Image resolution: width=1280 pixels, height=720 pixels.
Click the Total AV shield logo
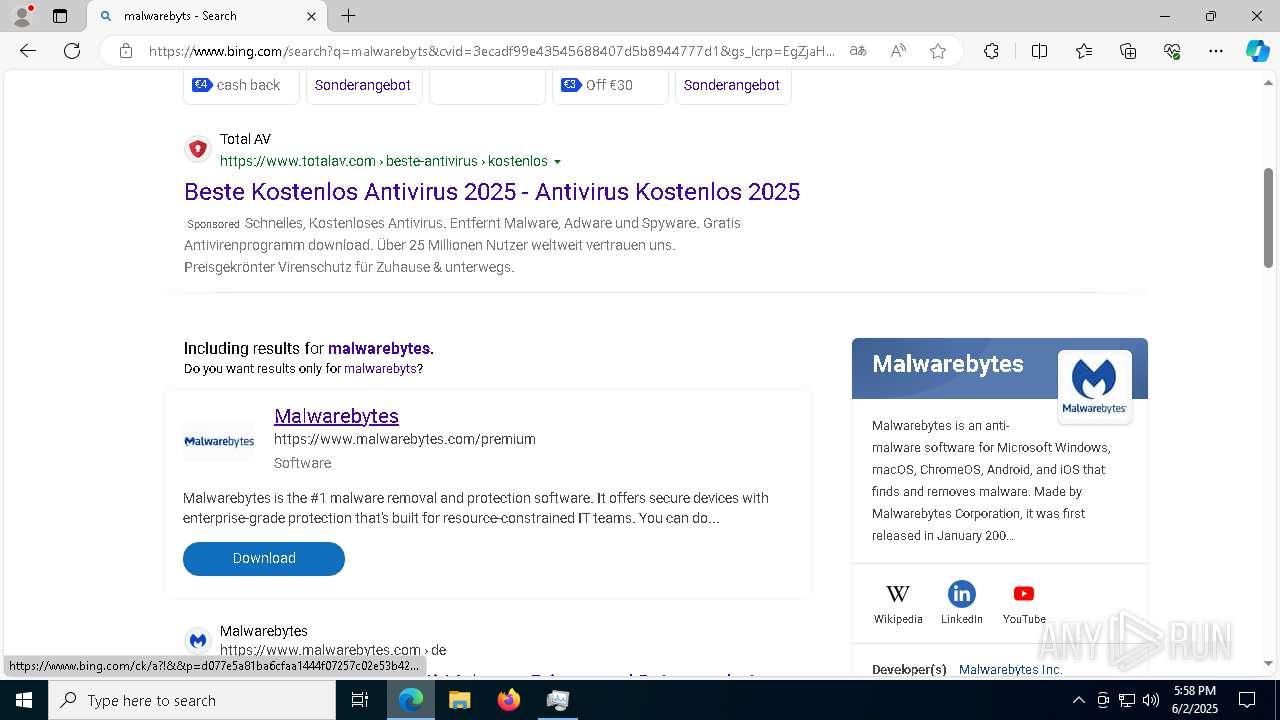(x=198, y=149)
